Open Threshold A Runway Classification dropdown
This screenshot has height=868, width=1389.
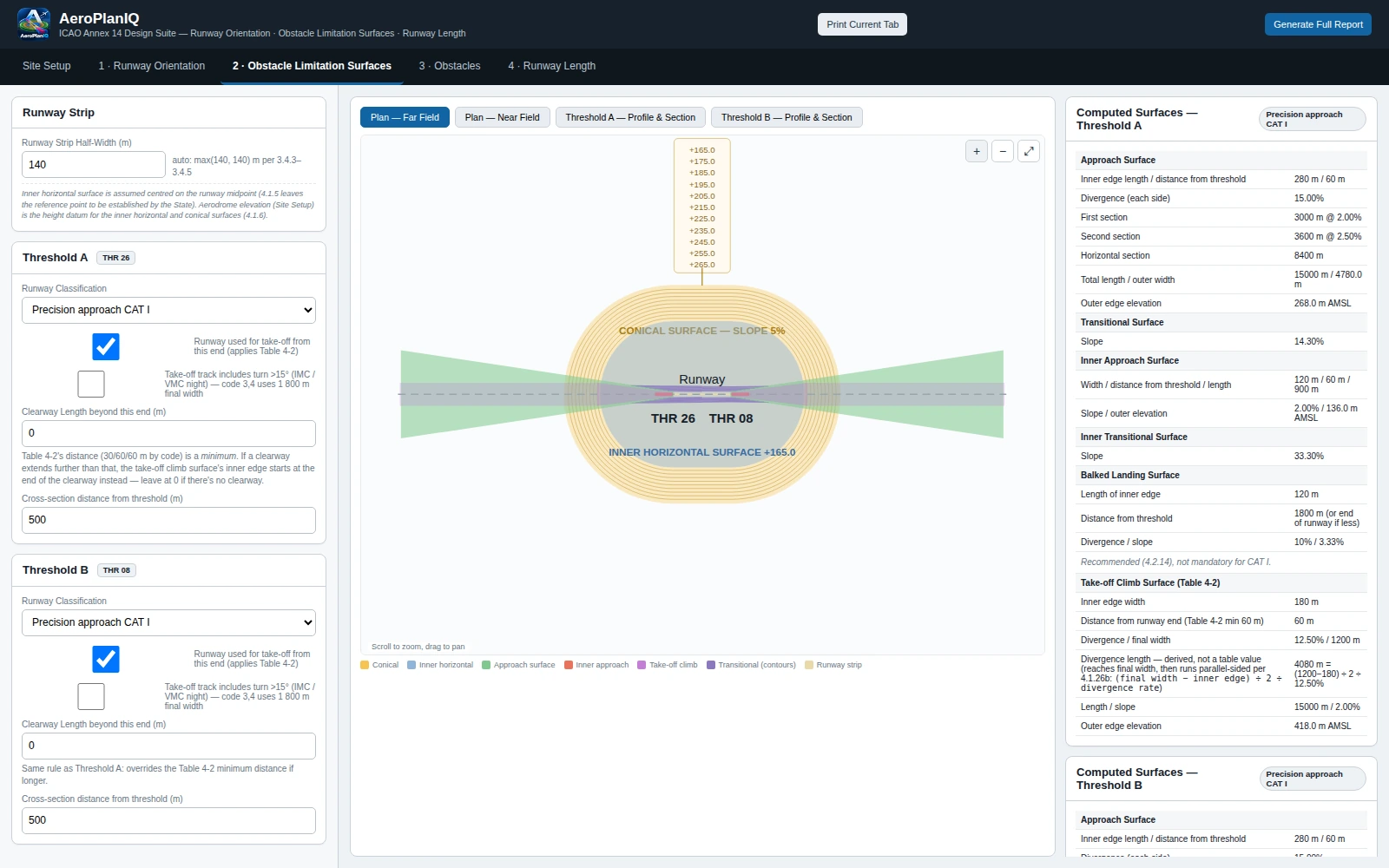coord(168,310)
